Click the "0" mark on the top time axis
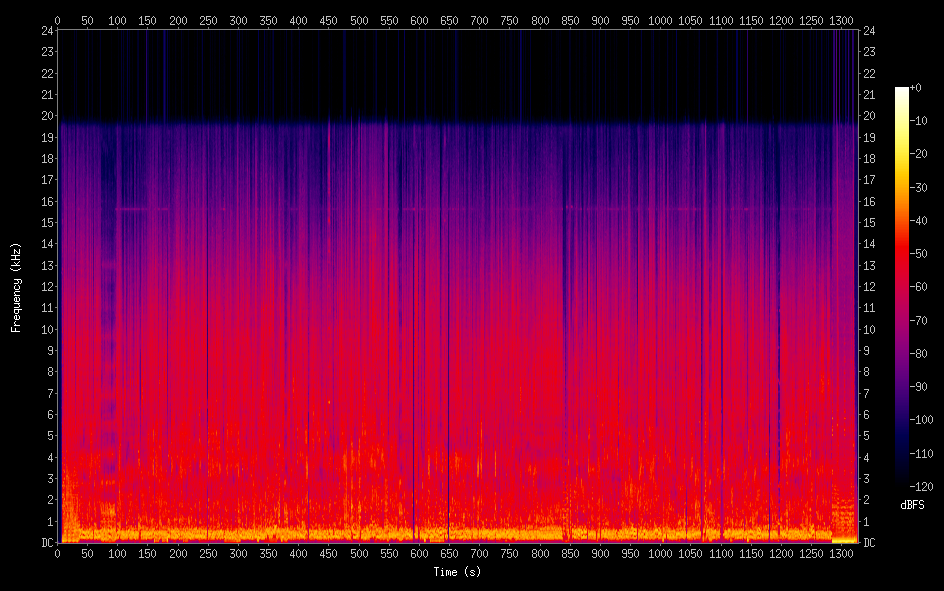This screenshot has width=944, height=591. [58, 19]
